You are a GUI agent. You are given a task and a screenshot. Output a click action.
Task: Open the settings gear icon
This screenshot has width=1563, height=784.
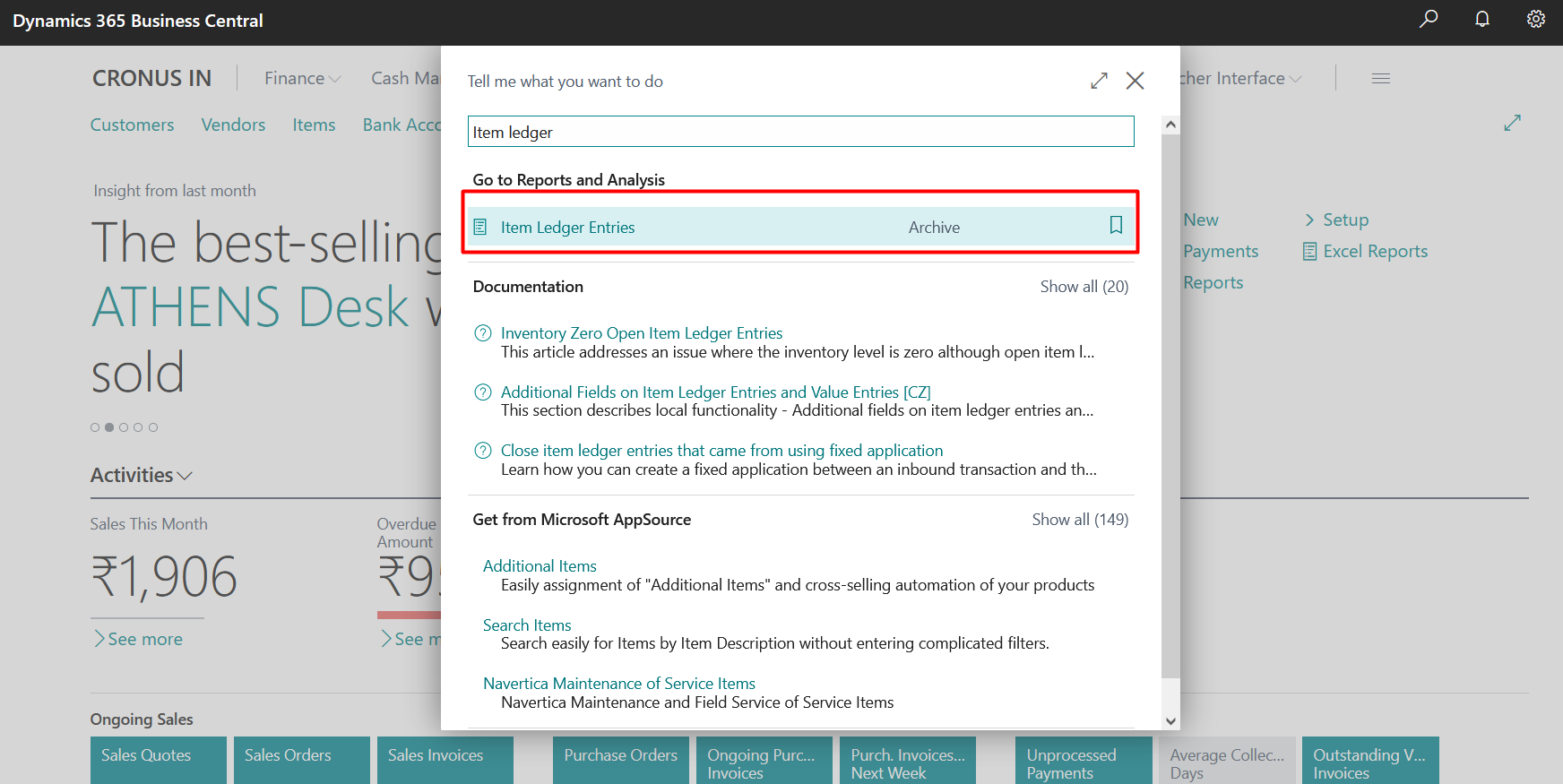1536,19
